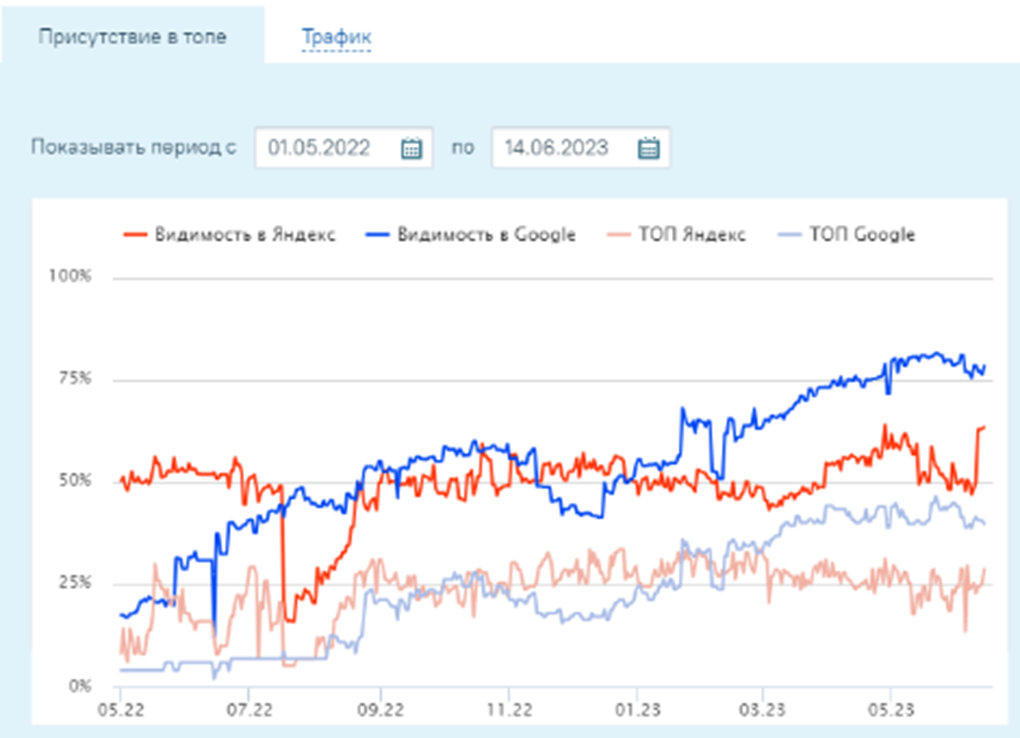Click the 01.23 x-axis label

tap(638, 709)
